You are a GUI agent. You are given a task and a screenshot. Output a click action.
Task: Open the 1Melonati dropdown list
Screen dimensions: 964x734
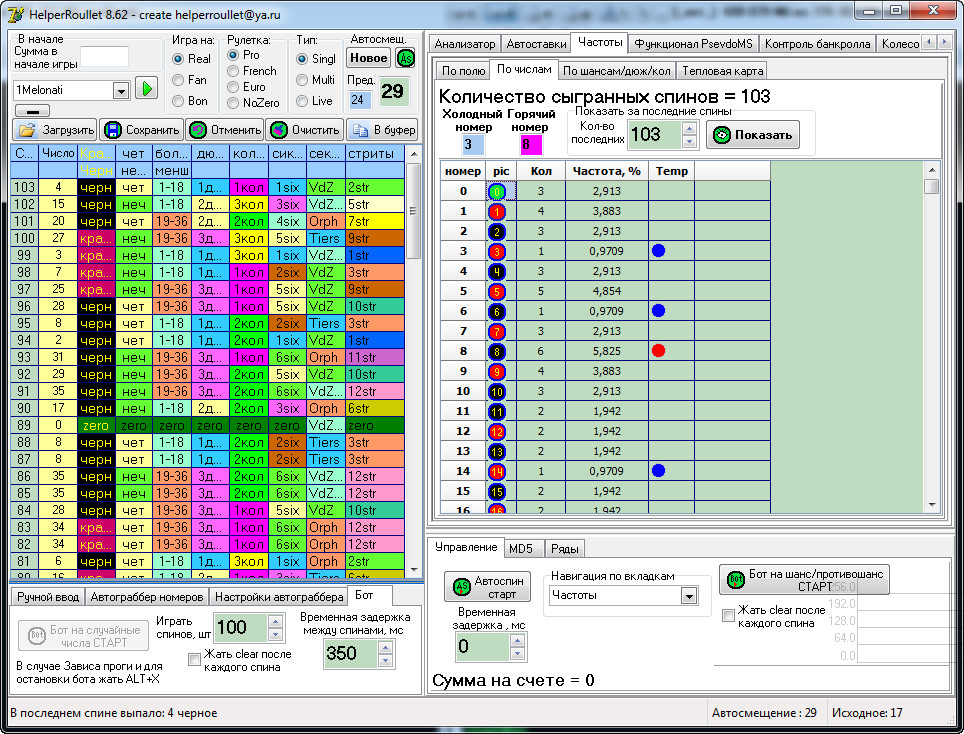coord(121,90)
